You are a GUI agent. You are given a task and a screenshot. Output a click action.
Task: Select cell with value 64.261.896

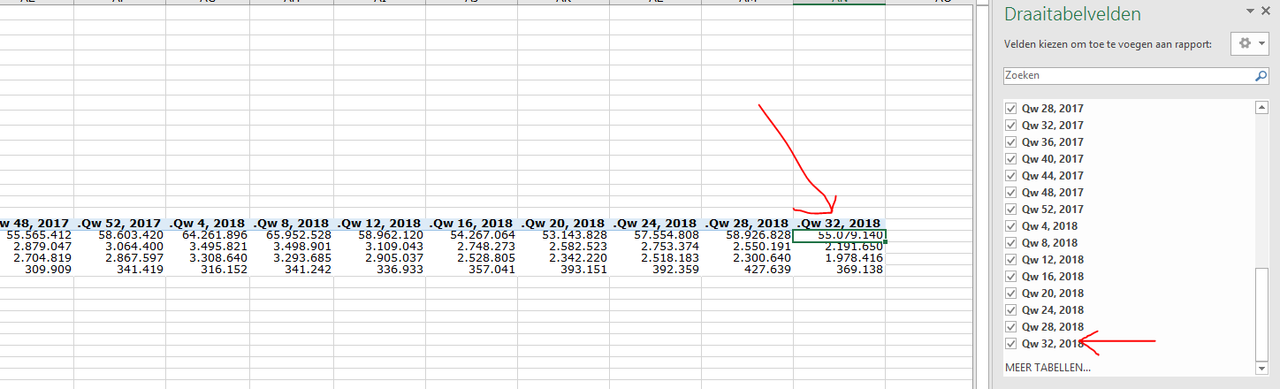[208, 236]
